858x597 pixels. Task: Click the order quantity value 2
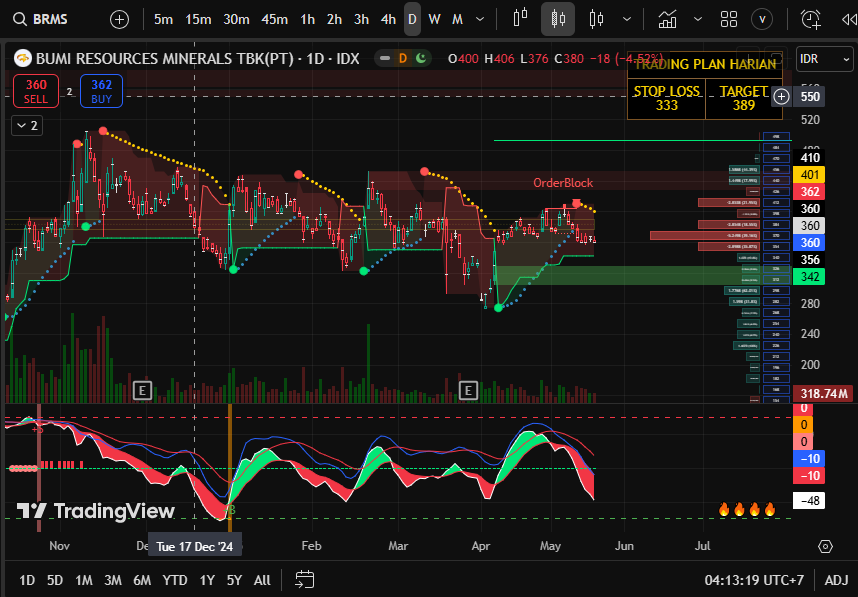pyautogui.click(x=69, y=91)
